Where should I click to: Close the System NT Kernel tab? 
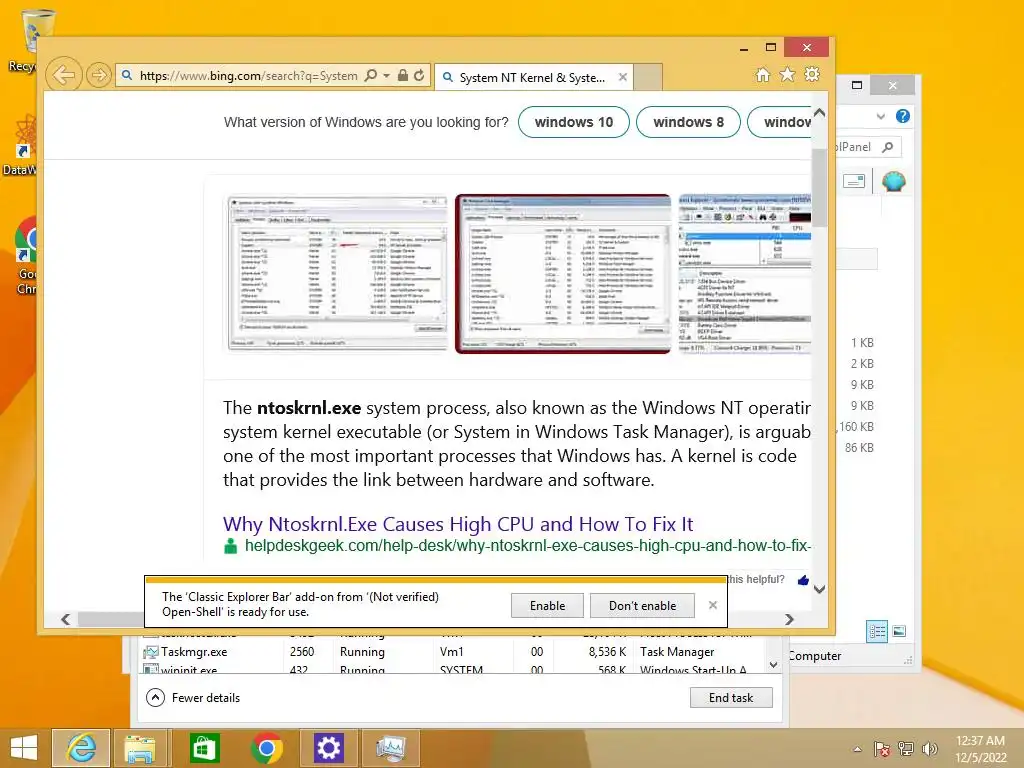coord(623,77)
